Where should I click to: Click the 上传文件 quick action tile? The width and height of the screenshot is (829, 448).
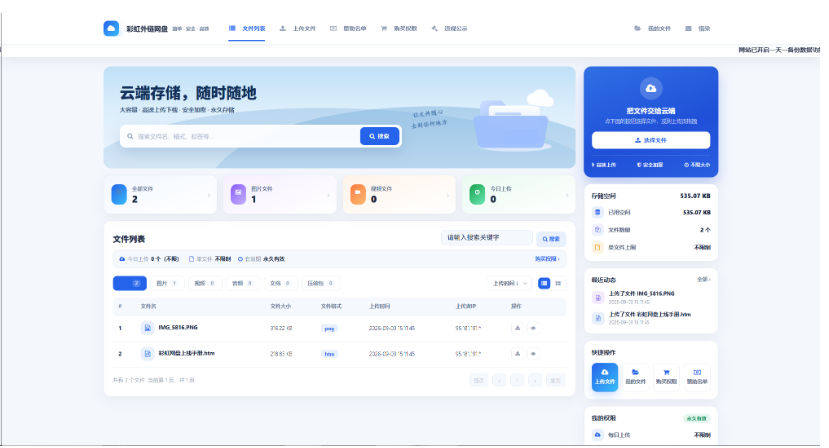605,377
